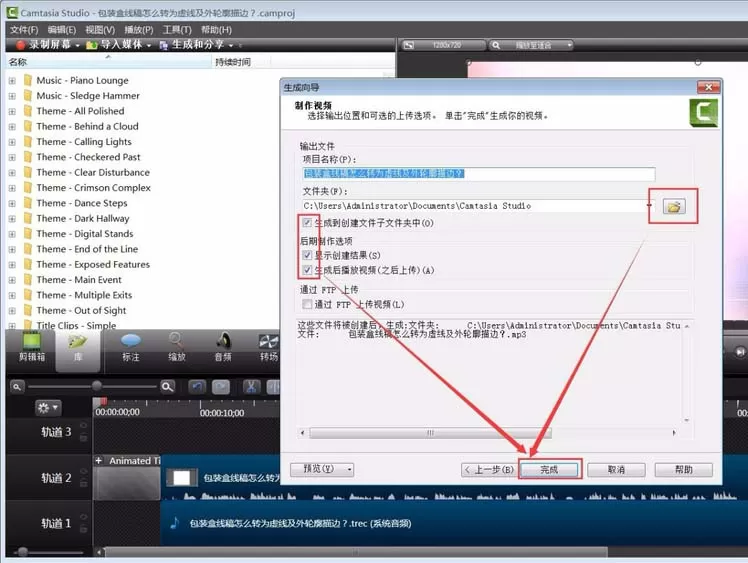Image resolution: width=748 pixels, height=563 pixels.
Task: Select the Theme - Out of Sight row
Action: click(x=81, y=311)
